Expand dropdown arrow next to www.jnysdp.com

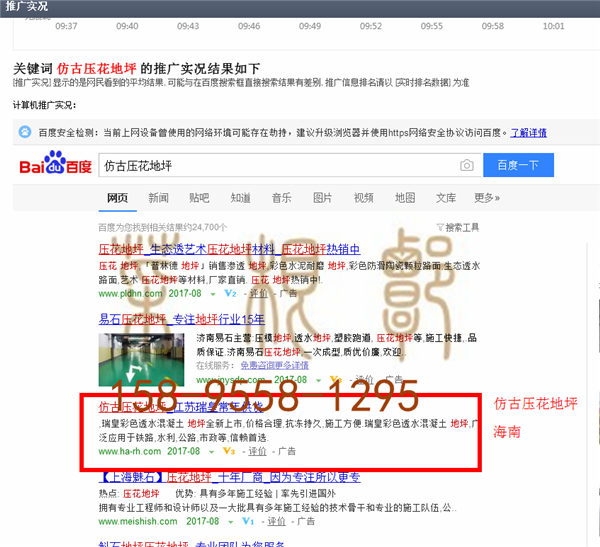click(318, 380)
